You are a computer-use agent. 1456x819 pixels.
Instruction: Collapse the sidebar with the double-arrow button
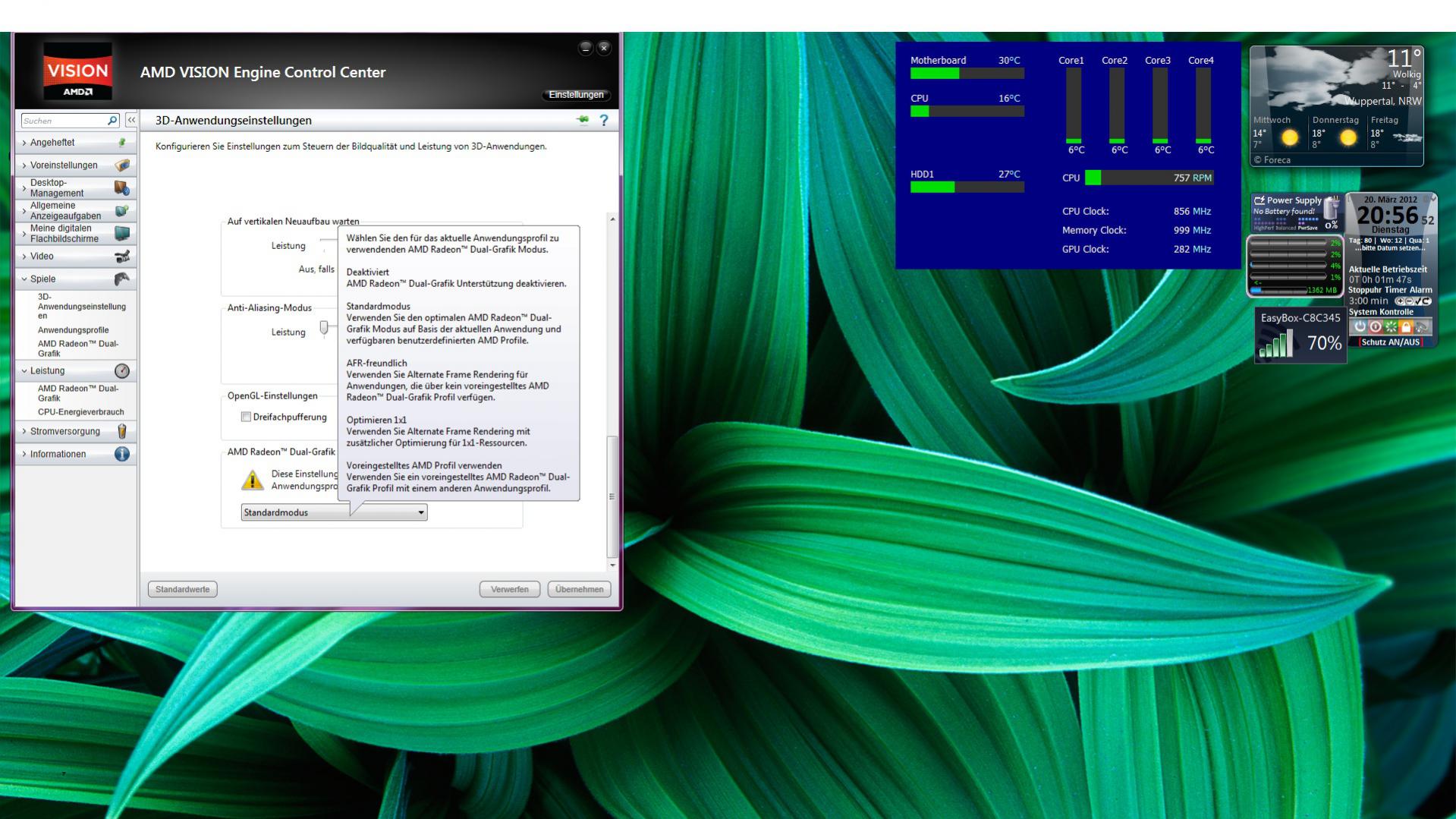131,120
